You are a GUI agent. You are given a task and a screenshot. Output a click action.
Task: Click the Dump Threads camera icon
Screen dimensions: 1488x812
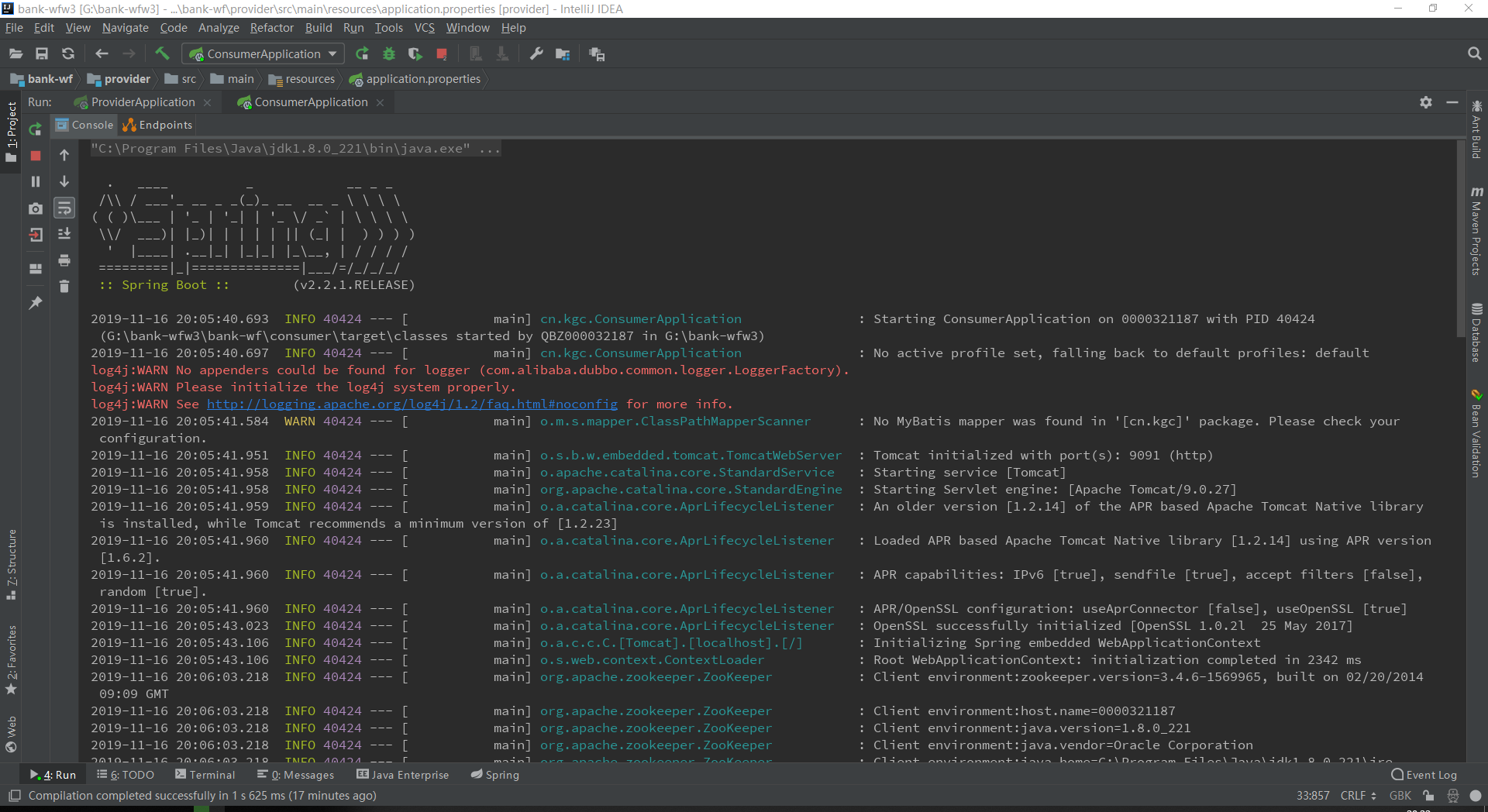point(35,208)
